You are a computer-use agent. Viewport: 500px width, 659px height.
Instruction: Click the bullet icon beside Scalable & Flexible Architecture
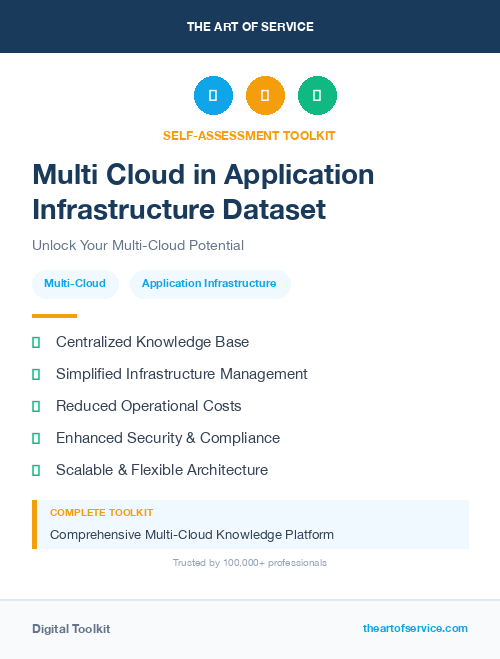click(36, 470)
